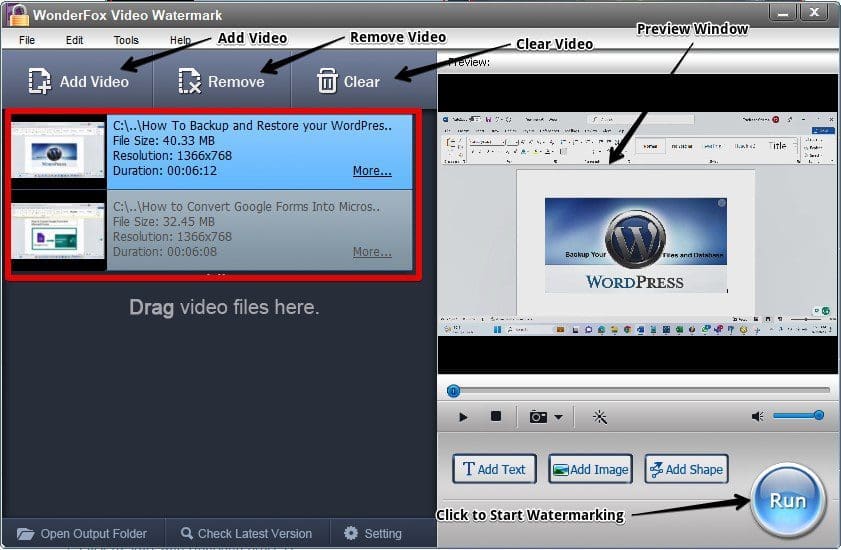Open More link for Google Forms video
841x550 pixels.
pyautogui.click(x=372, y=252)
